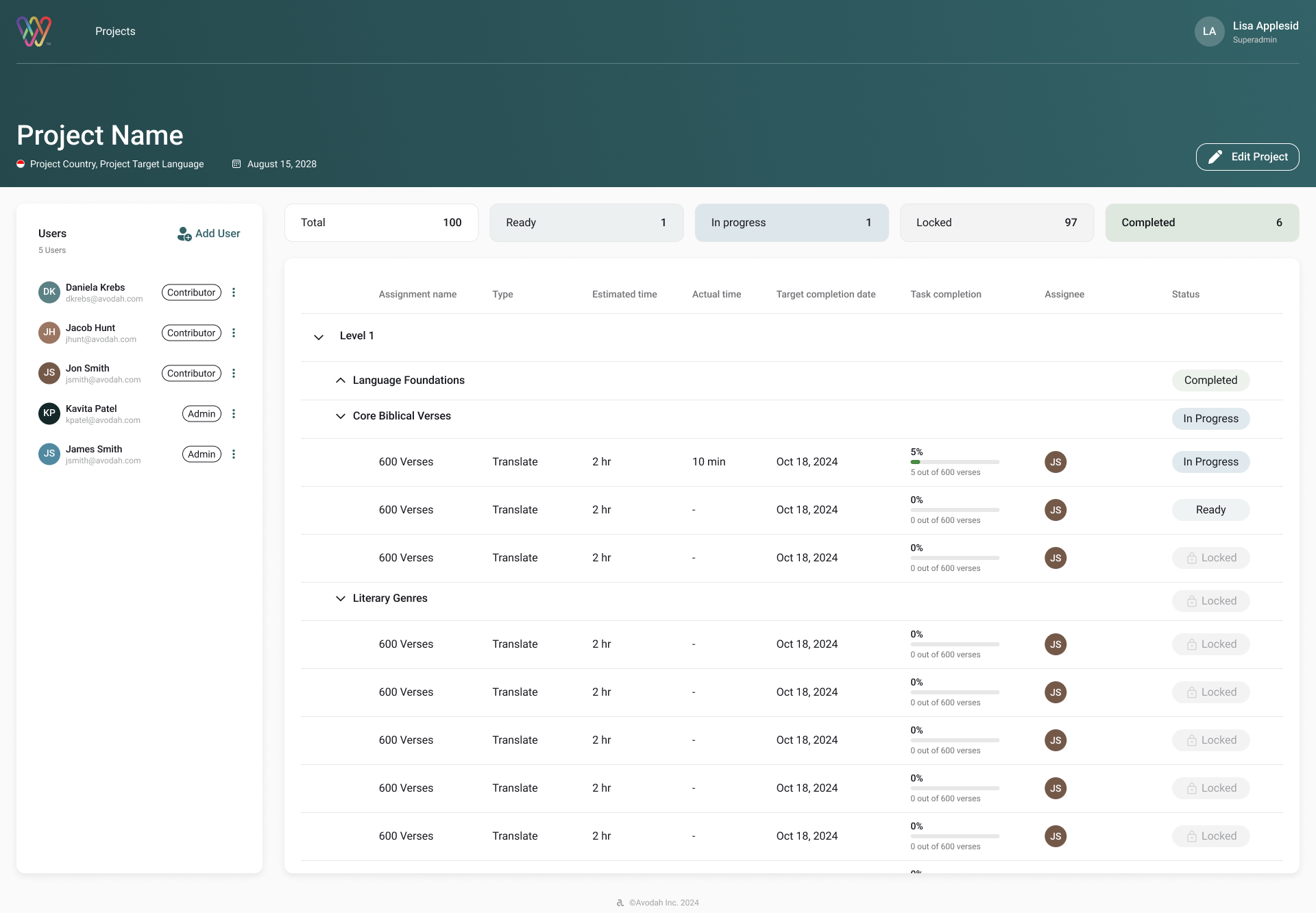Expand the Language Foundations group

click(341, 380)
